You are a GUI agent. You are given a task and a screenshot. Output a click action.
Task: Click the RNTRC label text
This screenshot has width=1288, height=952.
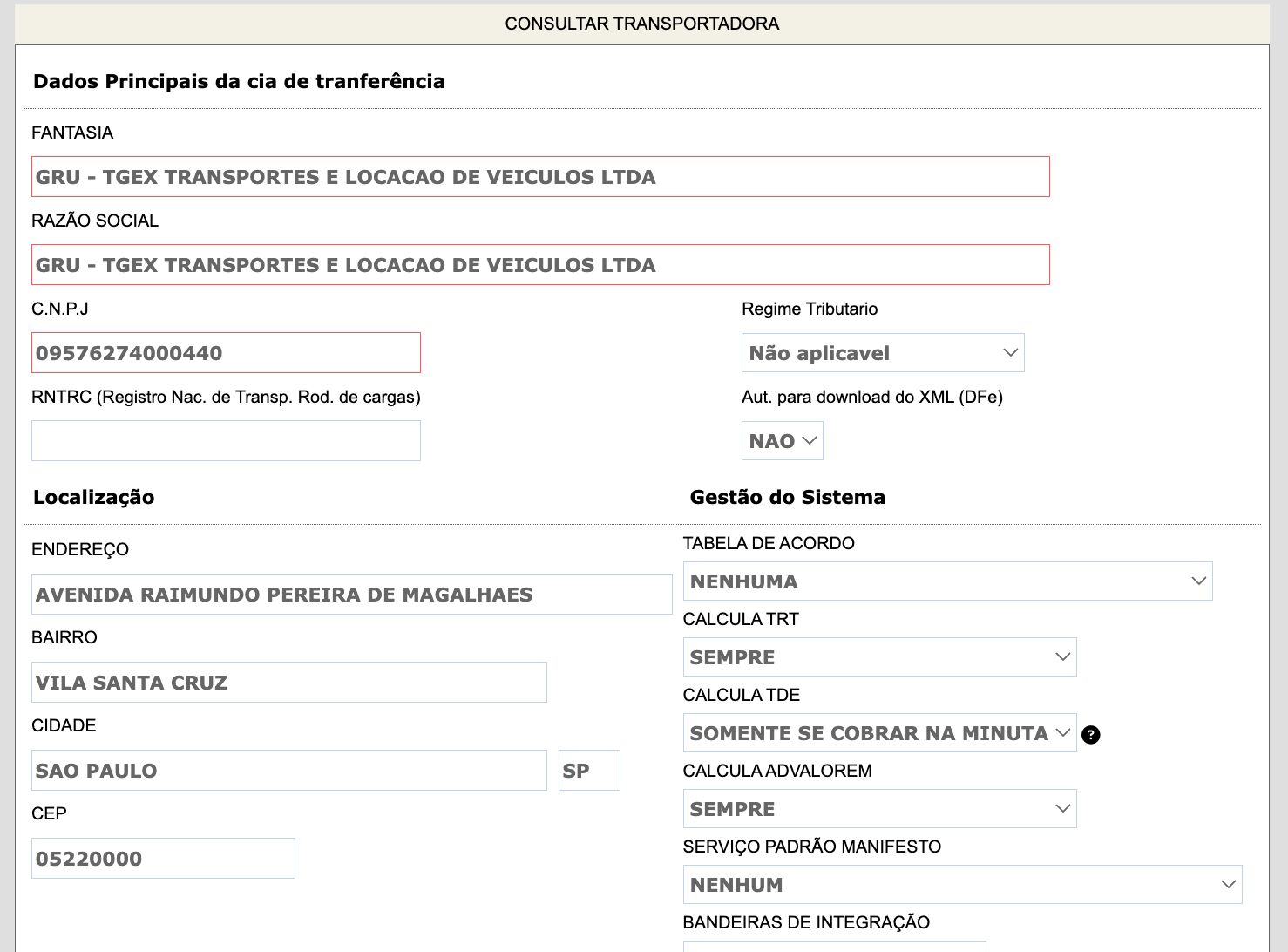point(226,398)
